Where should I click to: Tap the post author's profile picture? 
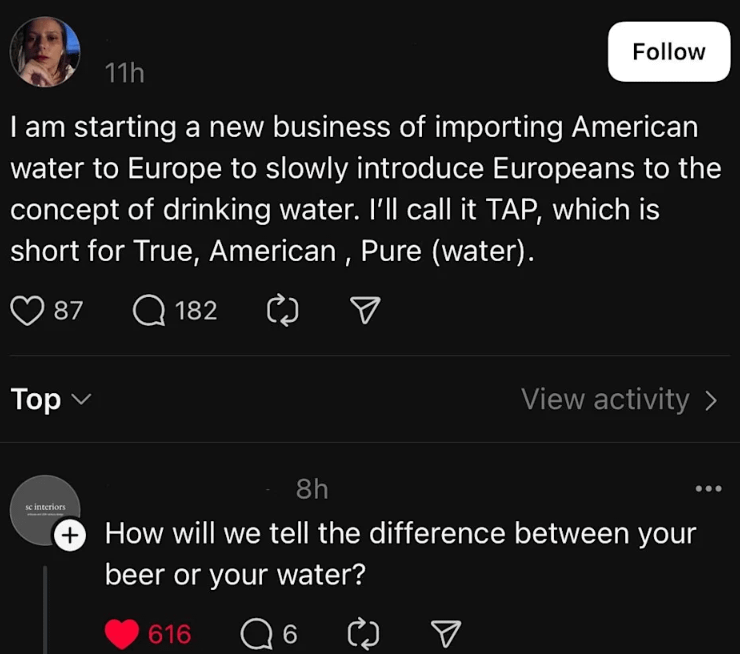(45, 51)
